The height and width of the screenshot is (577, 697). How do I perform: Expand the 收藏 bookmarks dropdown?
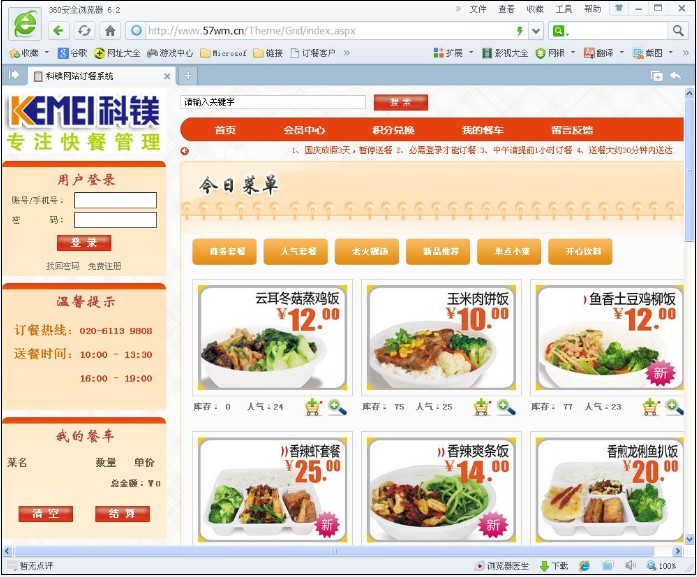pyautogui.click(x=47, y=53)
